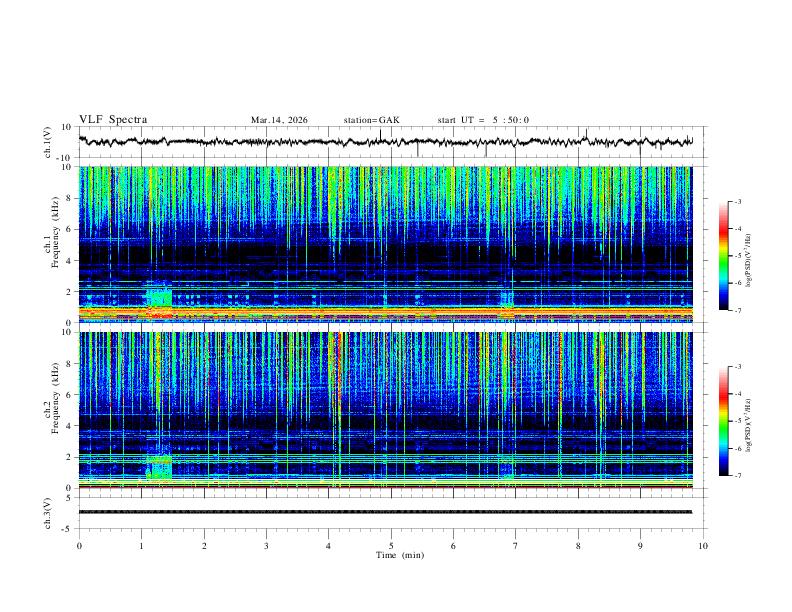Click time axis tick label "0"
Viewport: 792px width, 612px height.
pos(79,546)
